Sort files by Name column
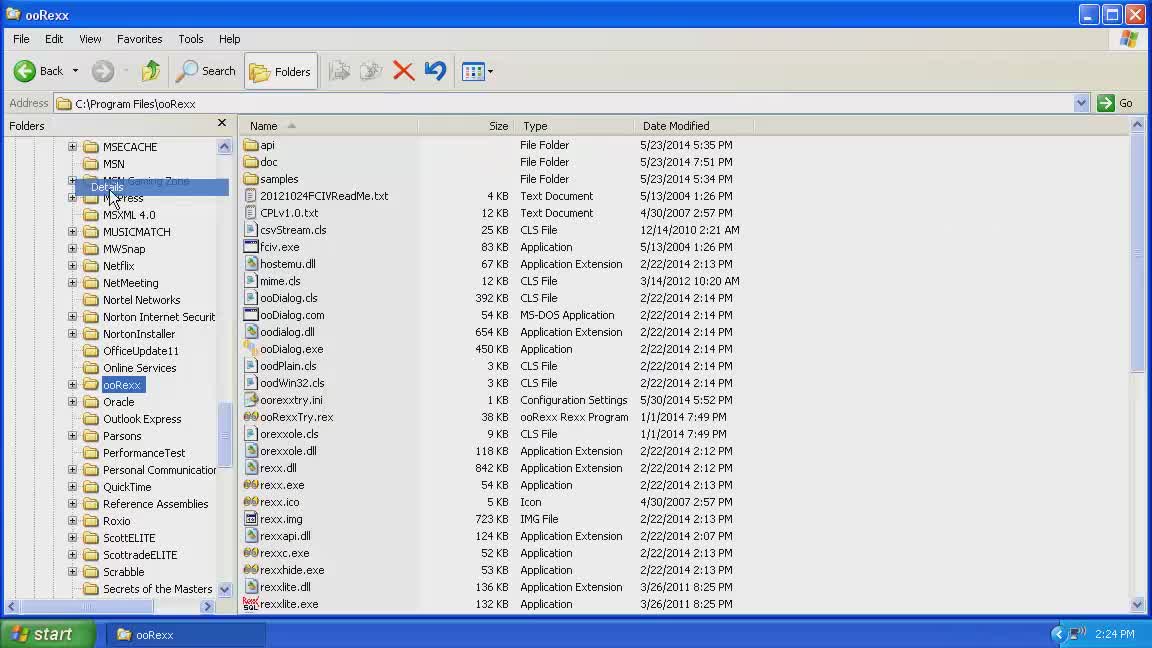The image size is (1152, 648). tap(329, 126)
